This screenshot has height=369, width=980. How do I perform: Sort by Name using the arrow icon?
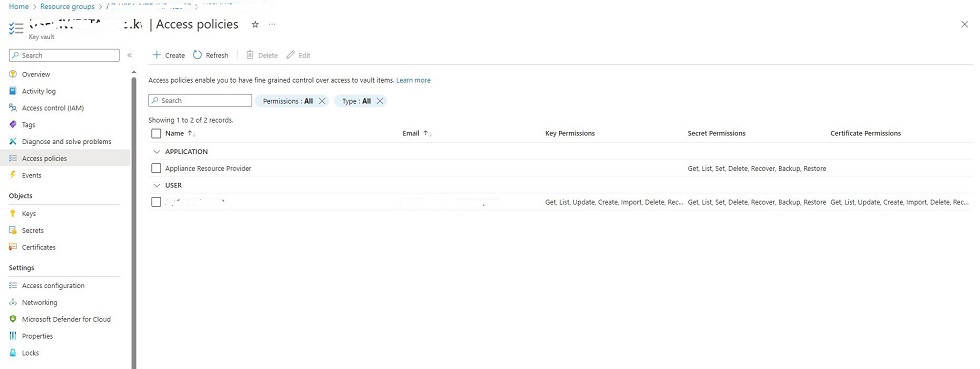pyautogui.click(x=192, y=134)
